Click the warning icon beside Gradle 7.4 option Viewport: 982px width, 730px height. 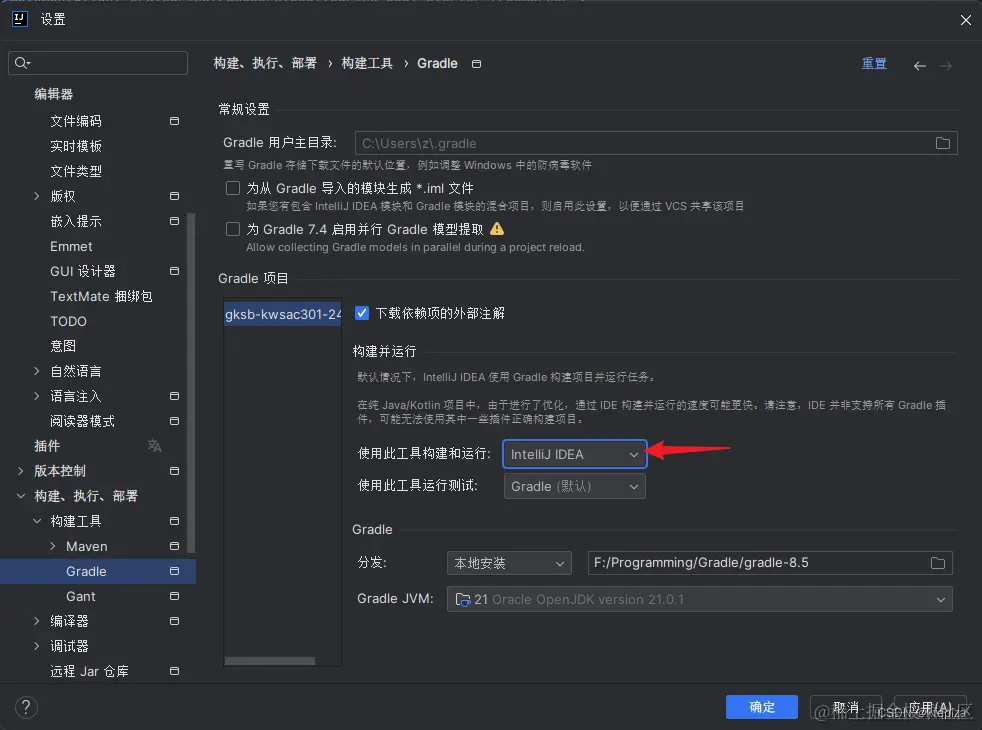coord(499,228)
